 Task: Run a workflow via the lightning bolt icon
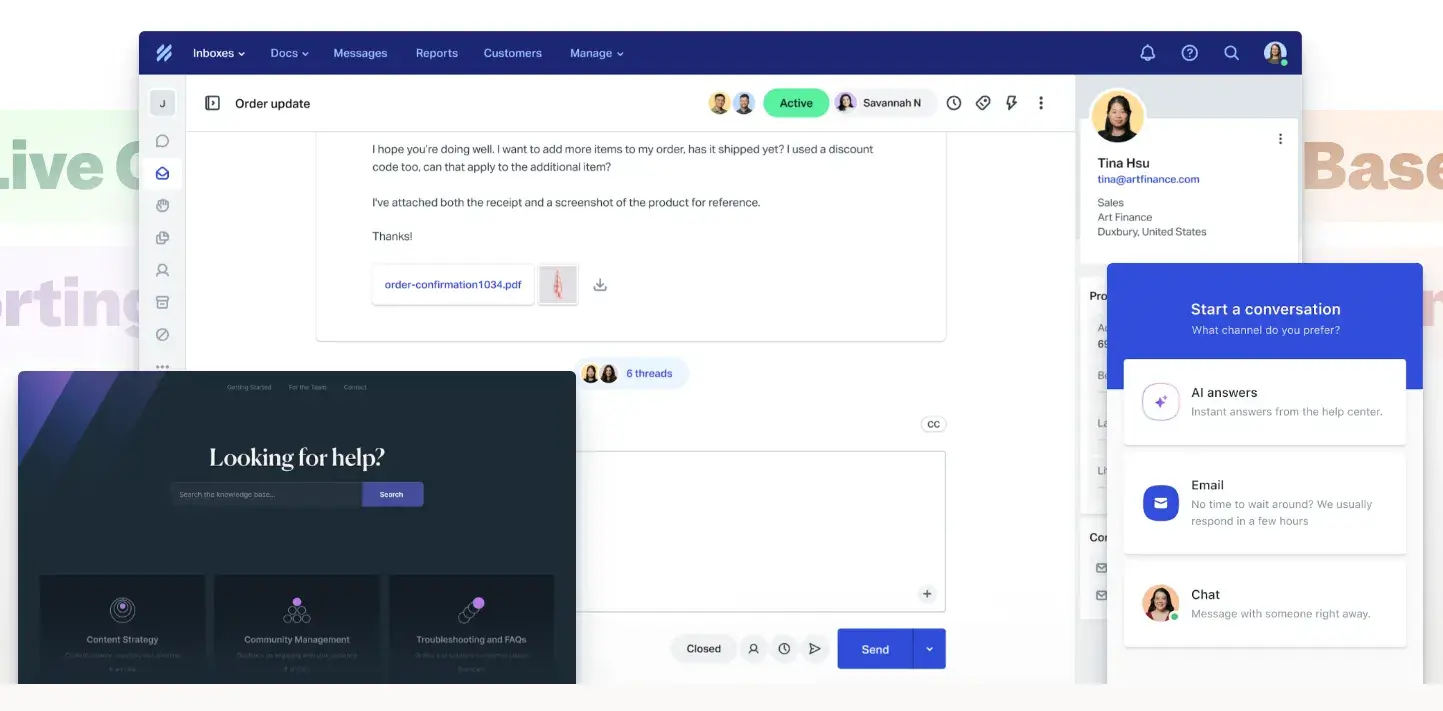click(x=1011, y=102)
